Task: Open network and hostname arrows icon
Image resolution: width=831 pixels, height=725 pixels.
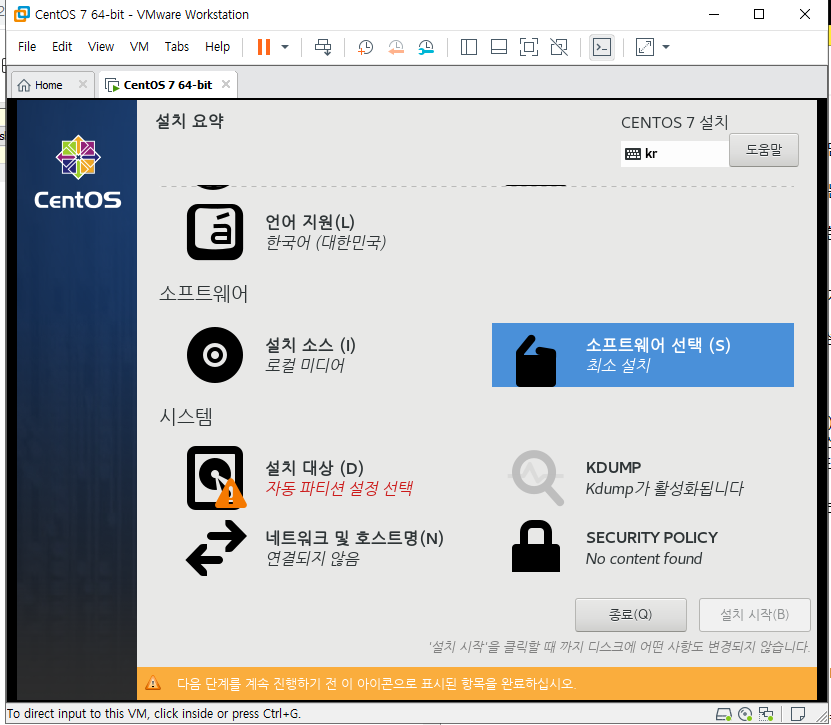Action: click(x=216, y=547)
